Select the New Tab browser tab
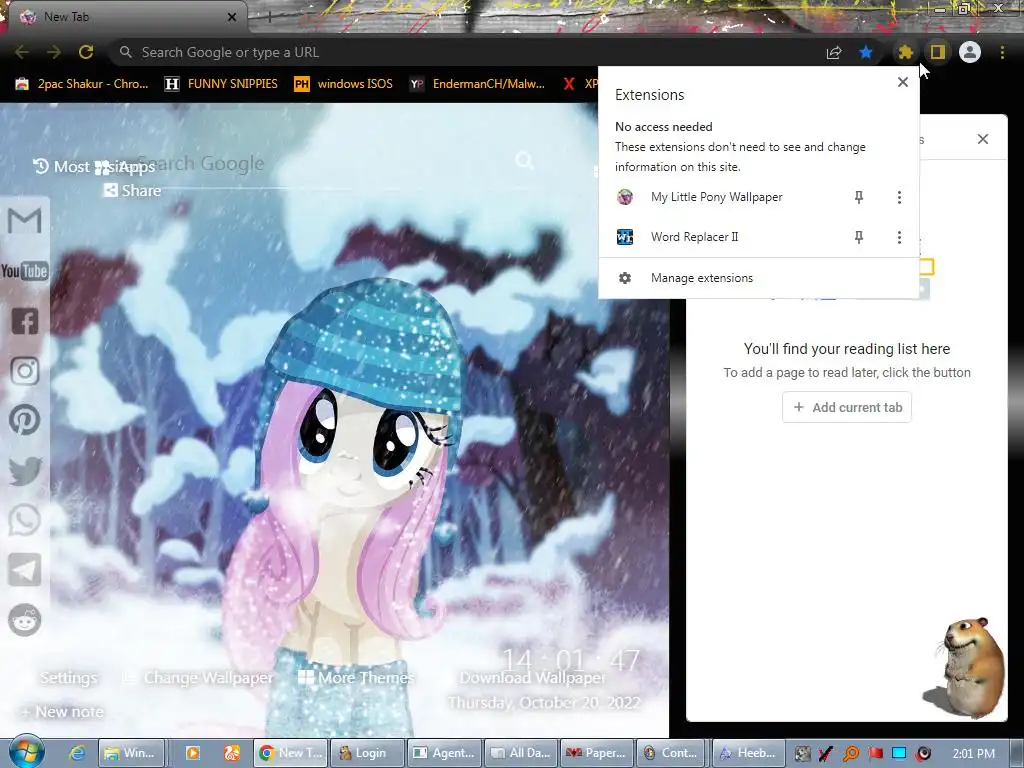This screenshot has height=768, width=1024. click(x=128, y=17)
